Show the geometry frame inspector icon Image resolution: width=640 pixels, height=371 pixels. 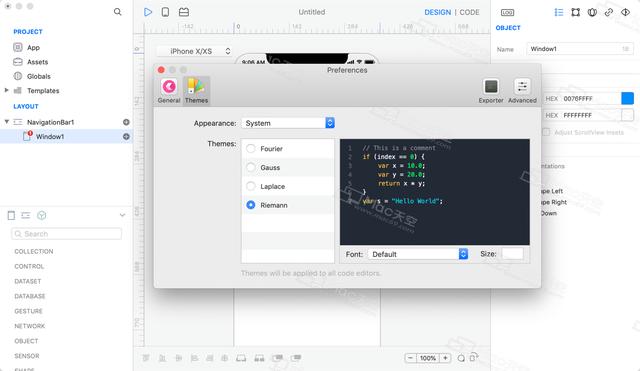[x=576, y=12]
